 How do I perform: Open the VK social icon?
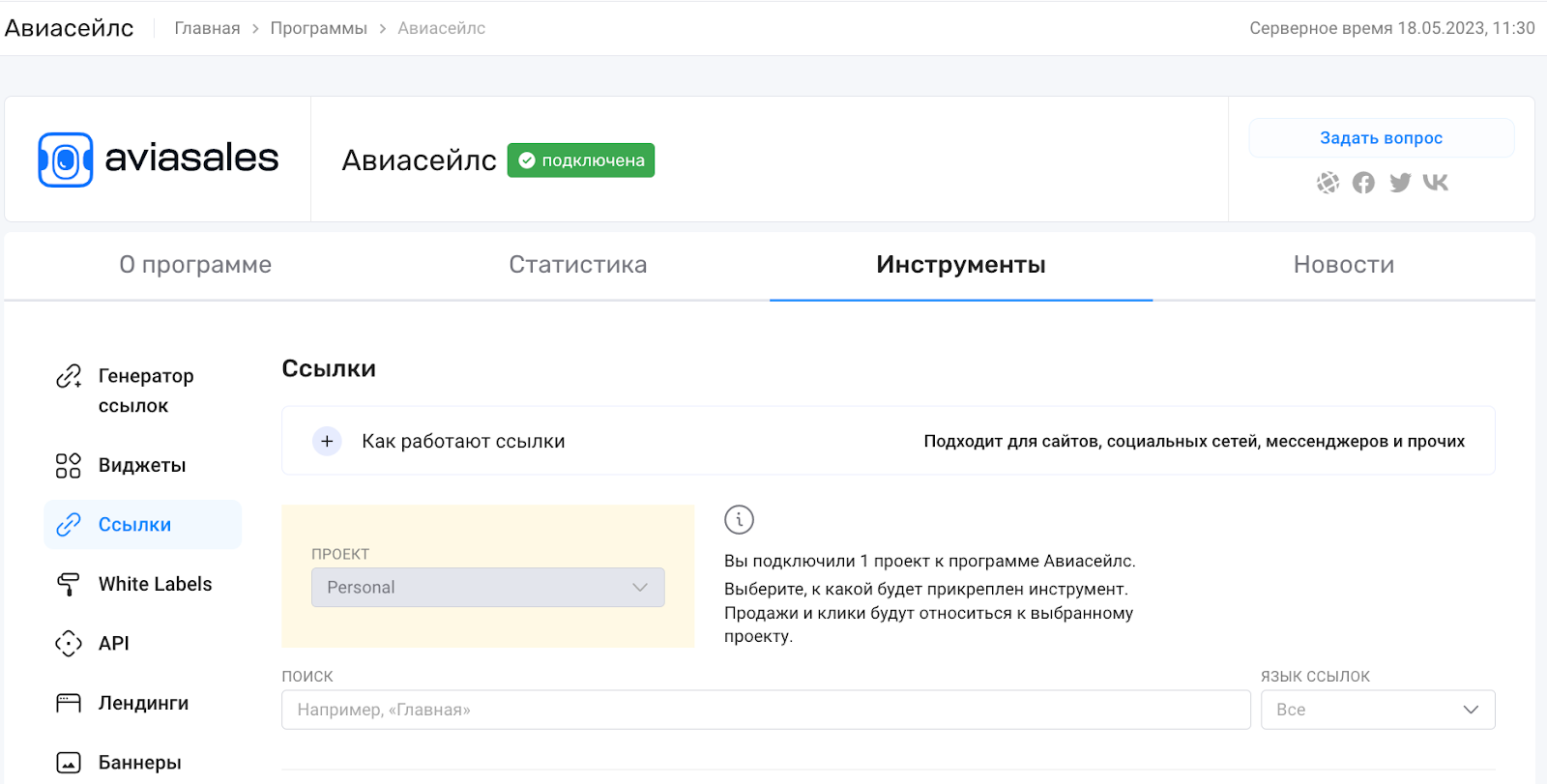coord(1436,183)
